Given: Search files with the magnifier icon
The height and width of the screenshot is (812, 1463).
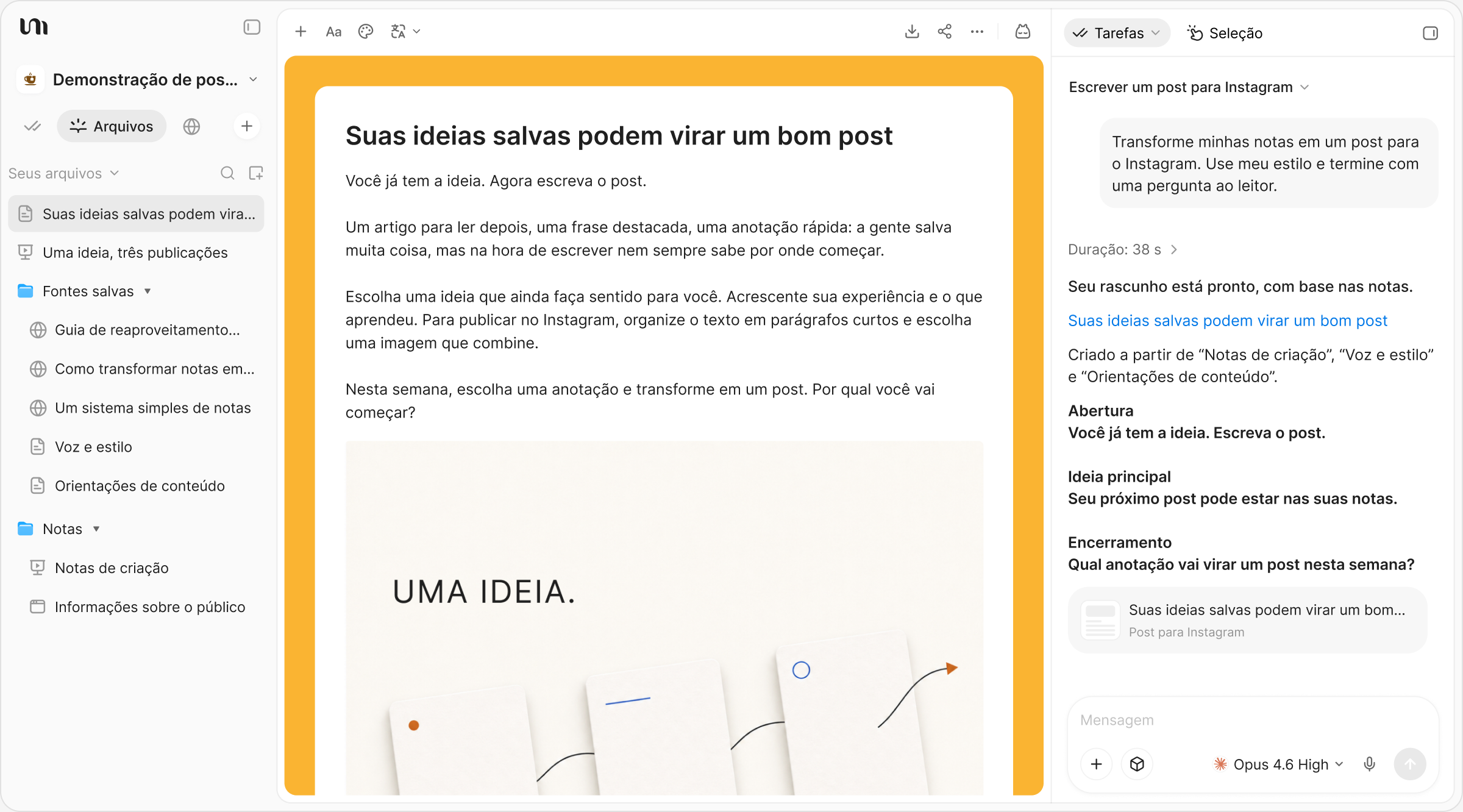Looking at the screenshot, I should tap(227, 174).
